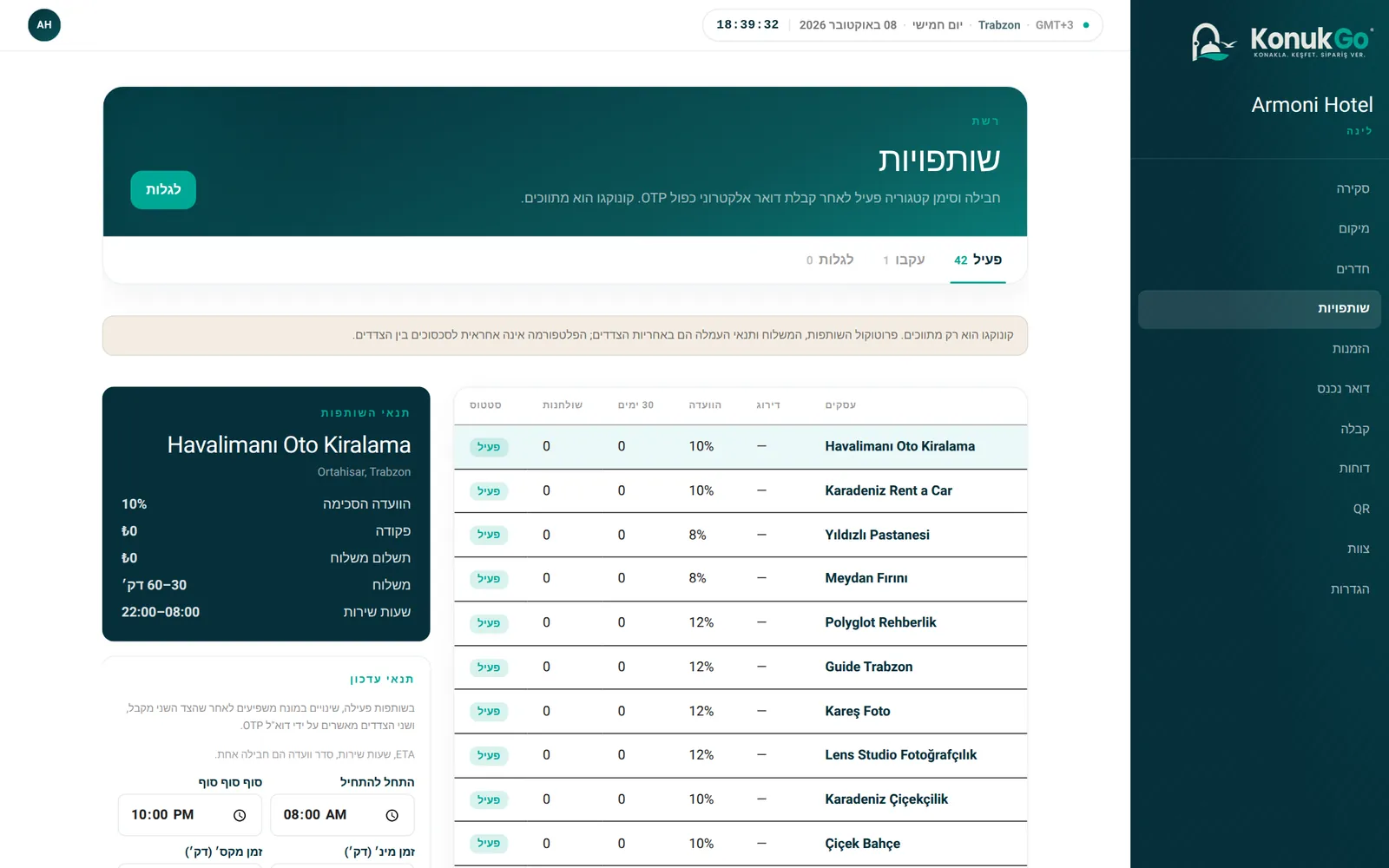Edit the 10:00 PM end time field

(190, 815)
